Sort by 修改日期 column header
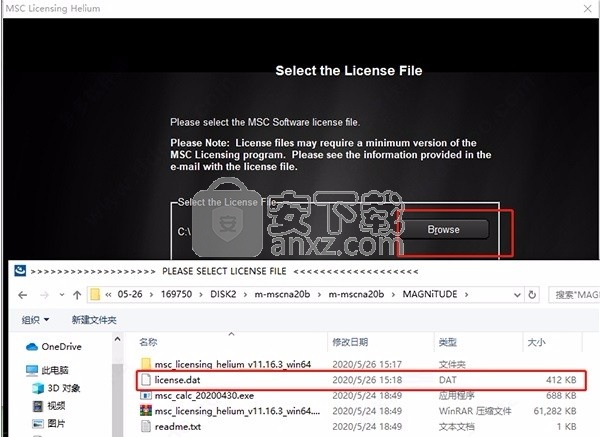The height and width of the screenshot is (437, 600). click(x=350, y=342)
